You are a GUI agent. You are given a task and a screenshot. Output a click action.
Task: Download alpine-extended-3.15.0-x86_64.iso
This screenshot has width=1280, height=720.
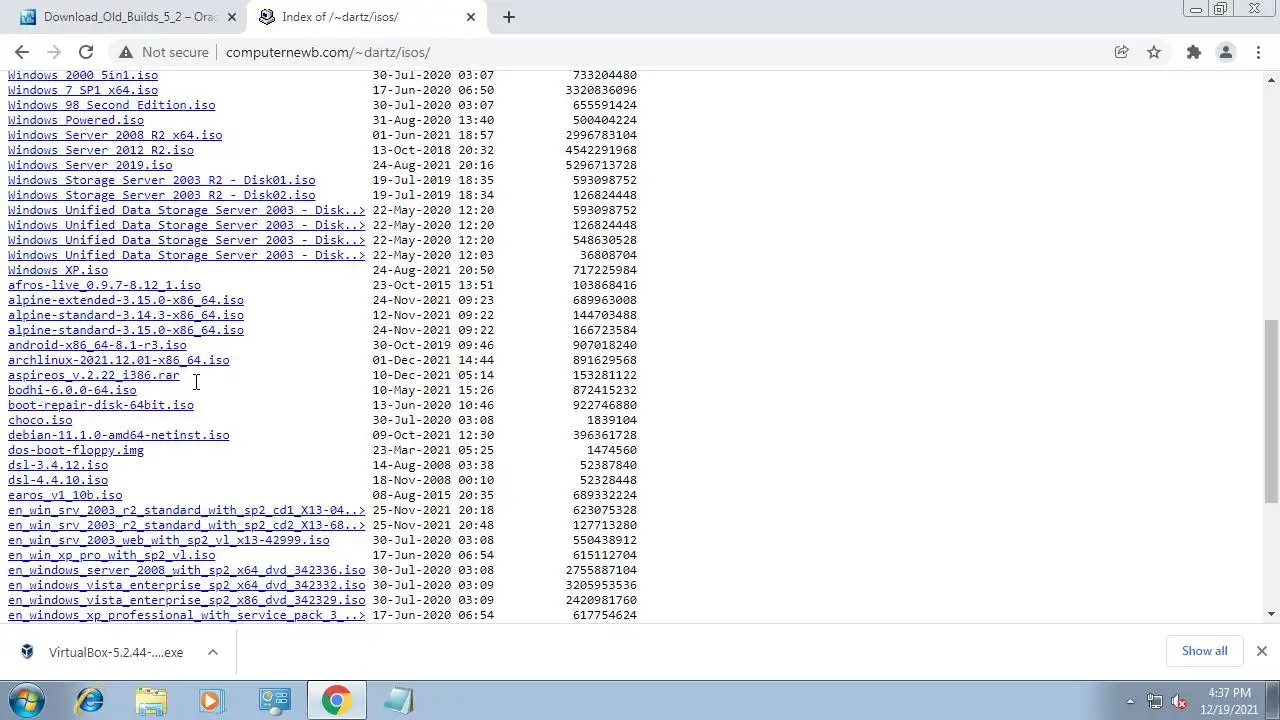coord(126,300)
